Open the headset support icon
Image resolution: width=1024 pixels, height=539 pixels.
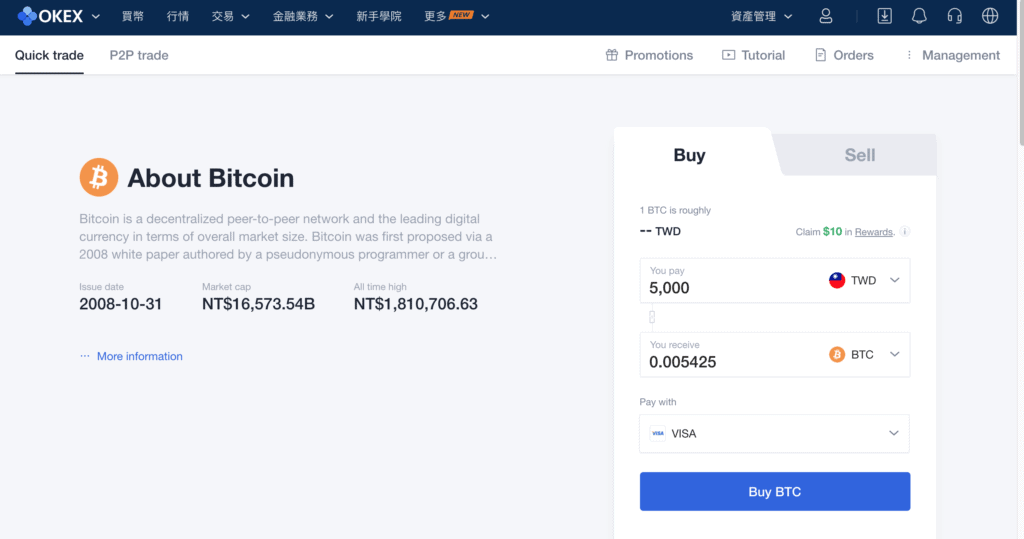coord(954,16)
